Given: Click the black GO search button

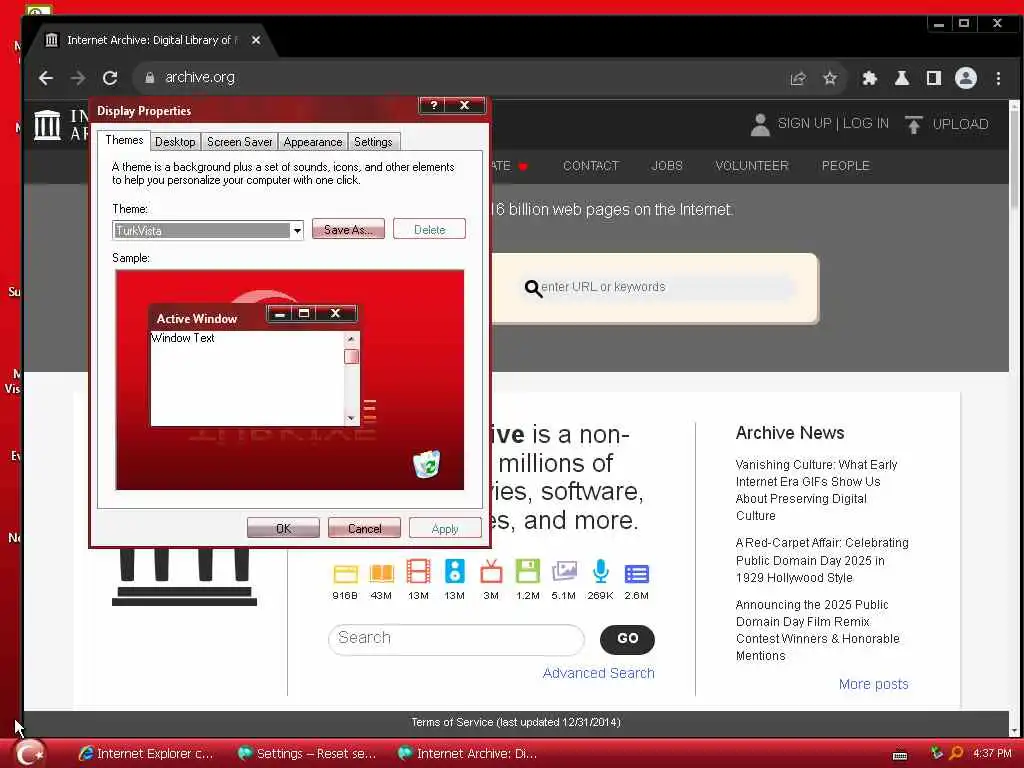Looking at the screenshot, I should [x=627, y=639].
